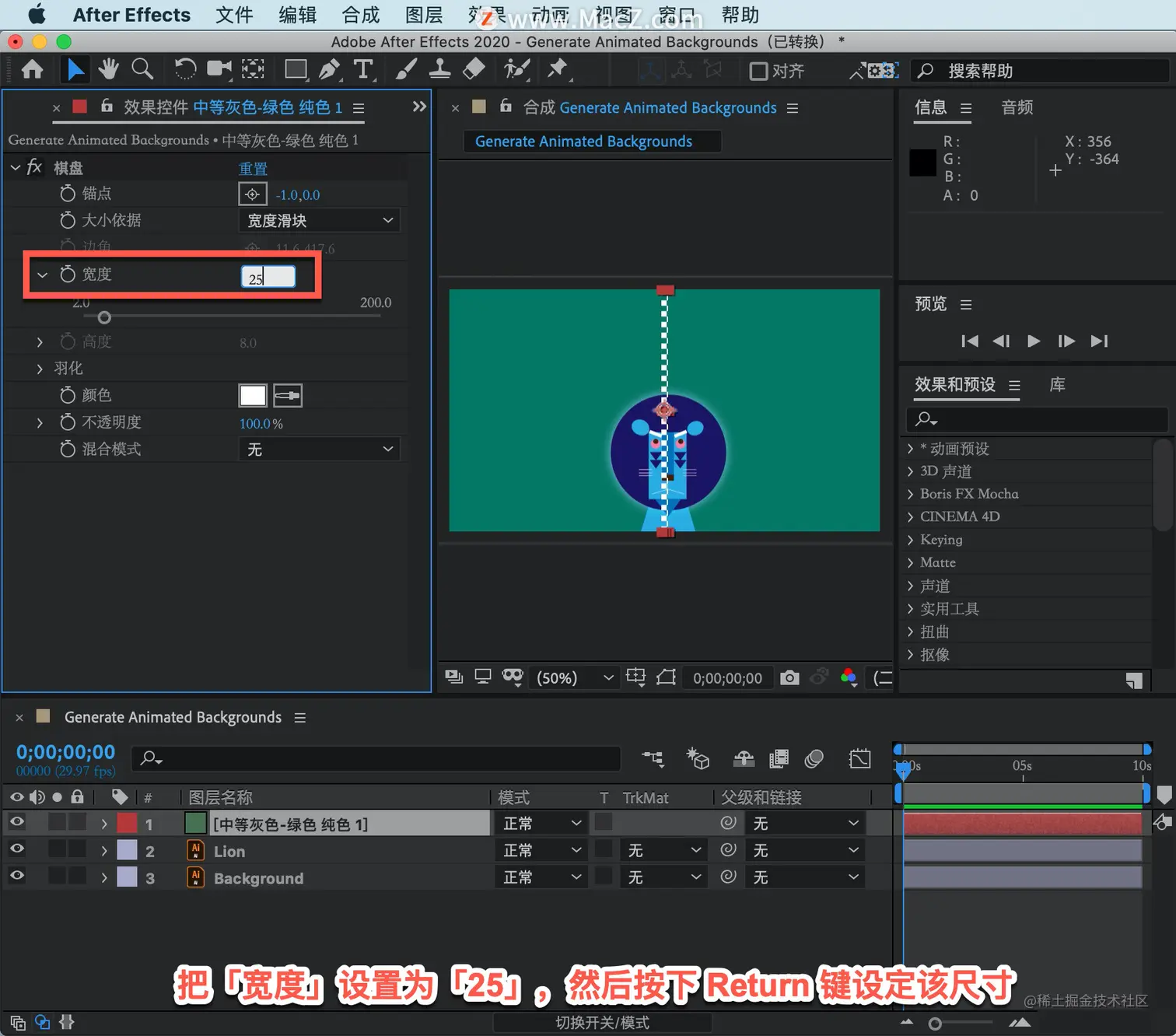
Task: Select the Selection arrow tool
Action: point(75,70)
